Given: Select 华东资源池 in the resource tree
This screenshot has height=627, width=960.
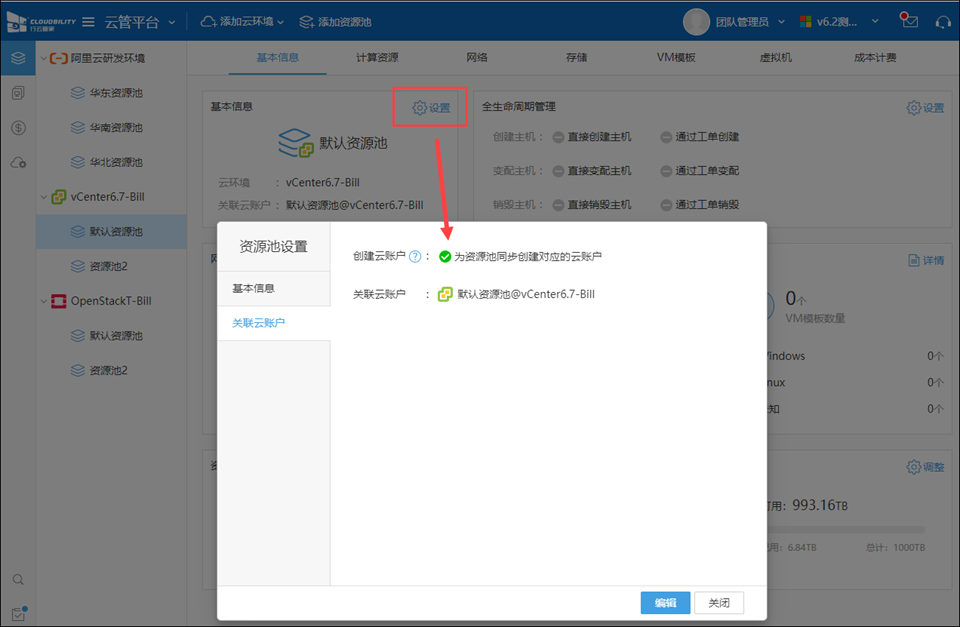Looking at the screenshot, I should (x=115, y=93).
